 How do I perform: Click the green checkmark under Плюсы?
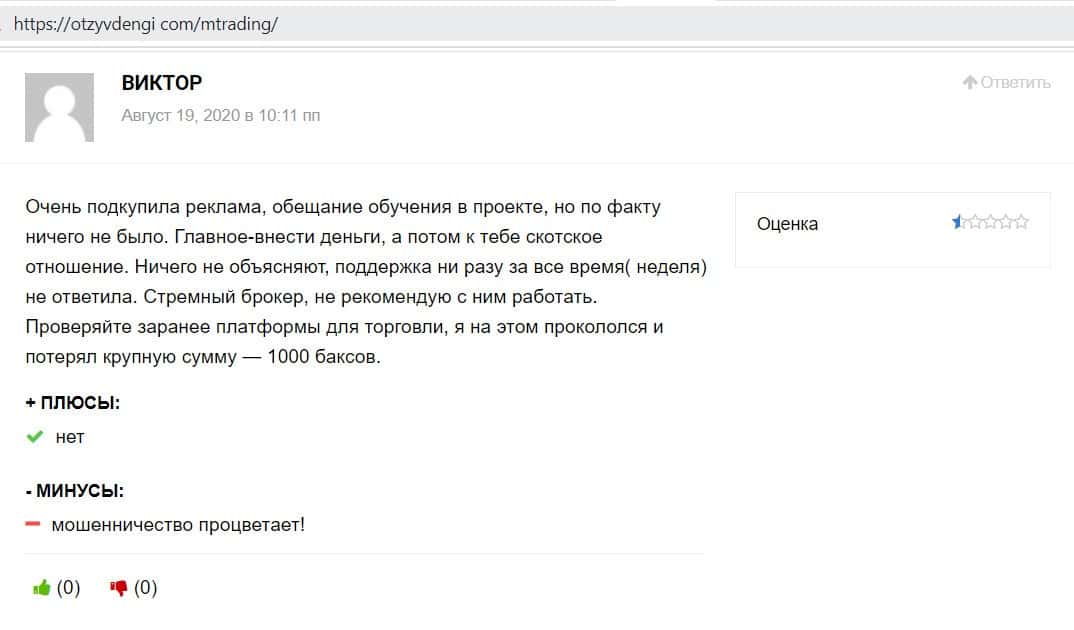(35, 437)
